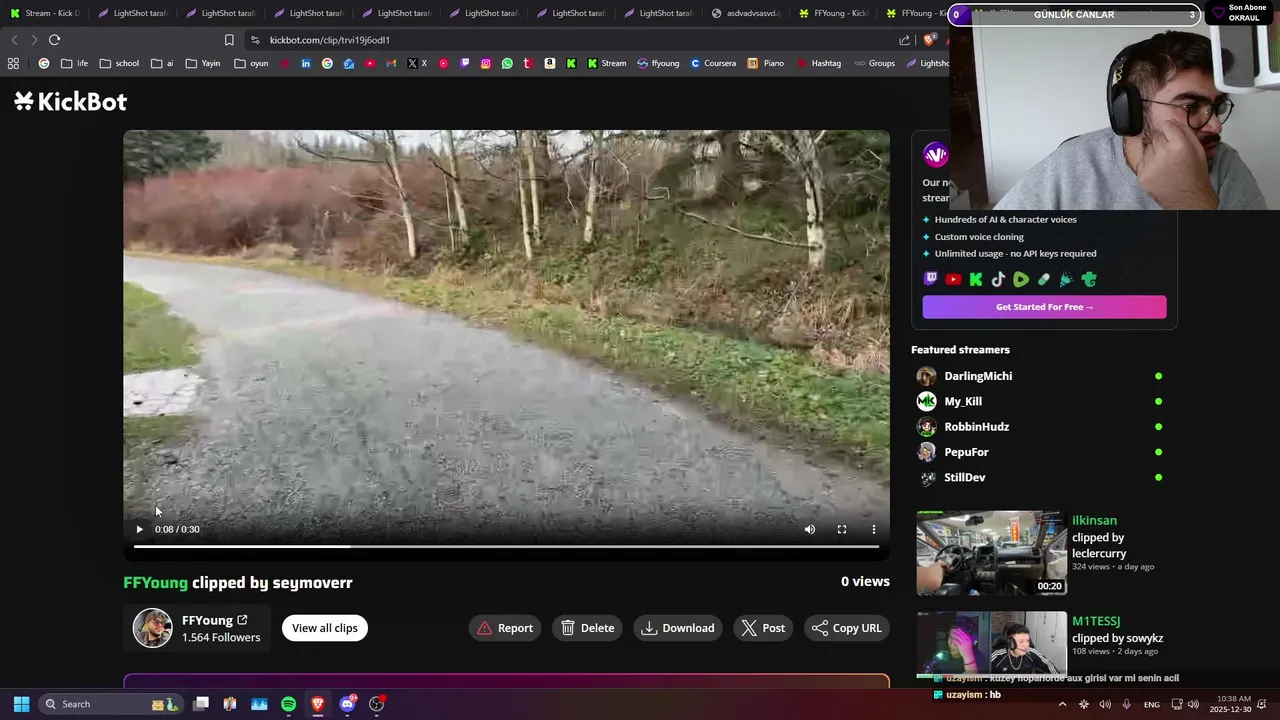Click the Twitch bookmark icon
Image resolution: width=1280 pixels, height=720 pixels.
[x=465, y=63]
